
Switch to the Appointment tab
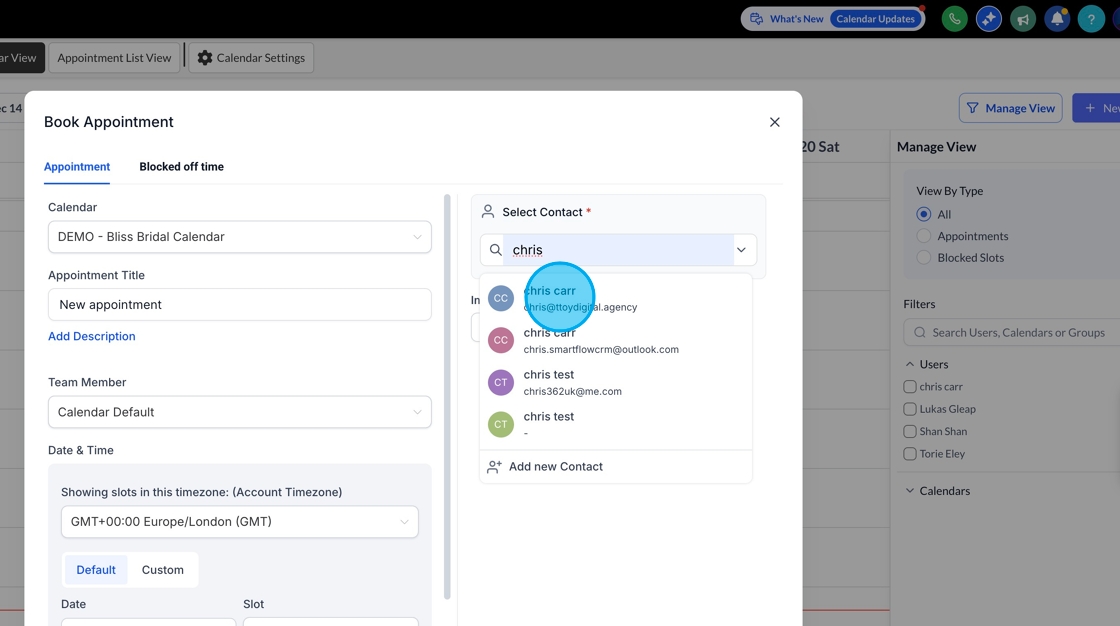tap(77, 167)
